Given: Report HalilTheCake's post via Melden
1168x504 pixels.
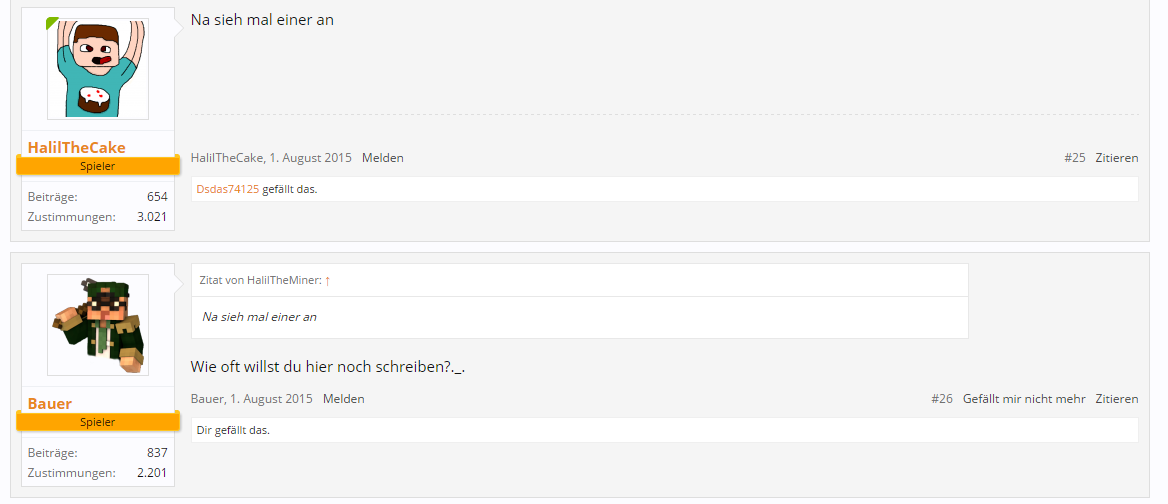Looking at the screenshot, I should click(383, 158).
